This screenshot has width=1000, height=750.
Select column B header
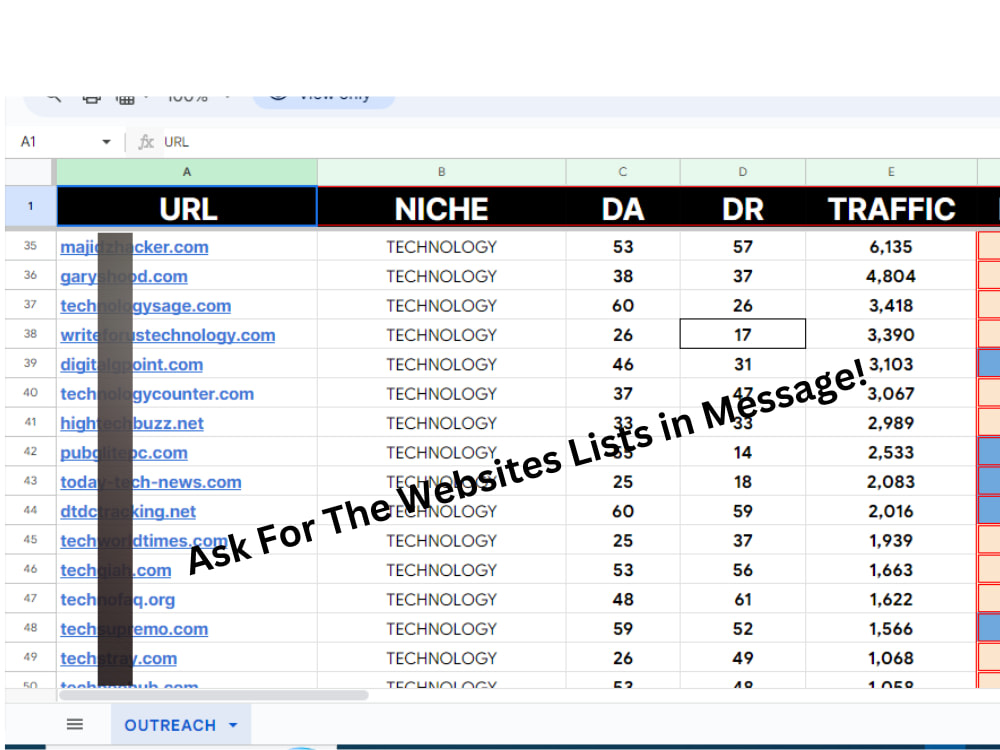click(441, 172)
